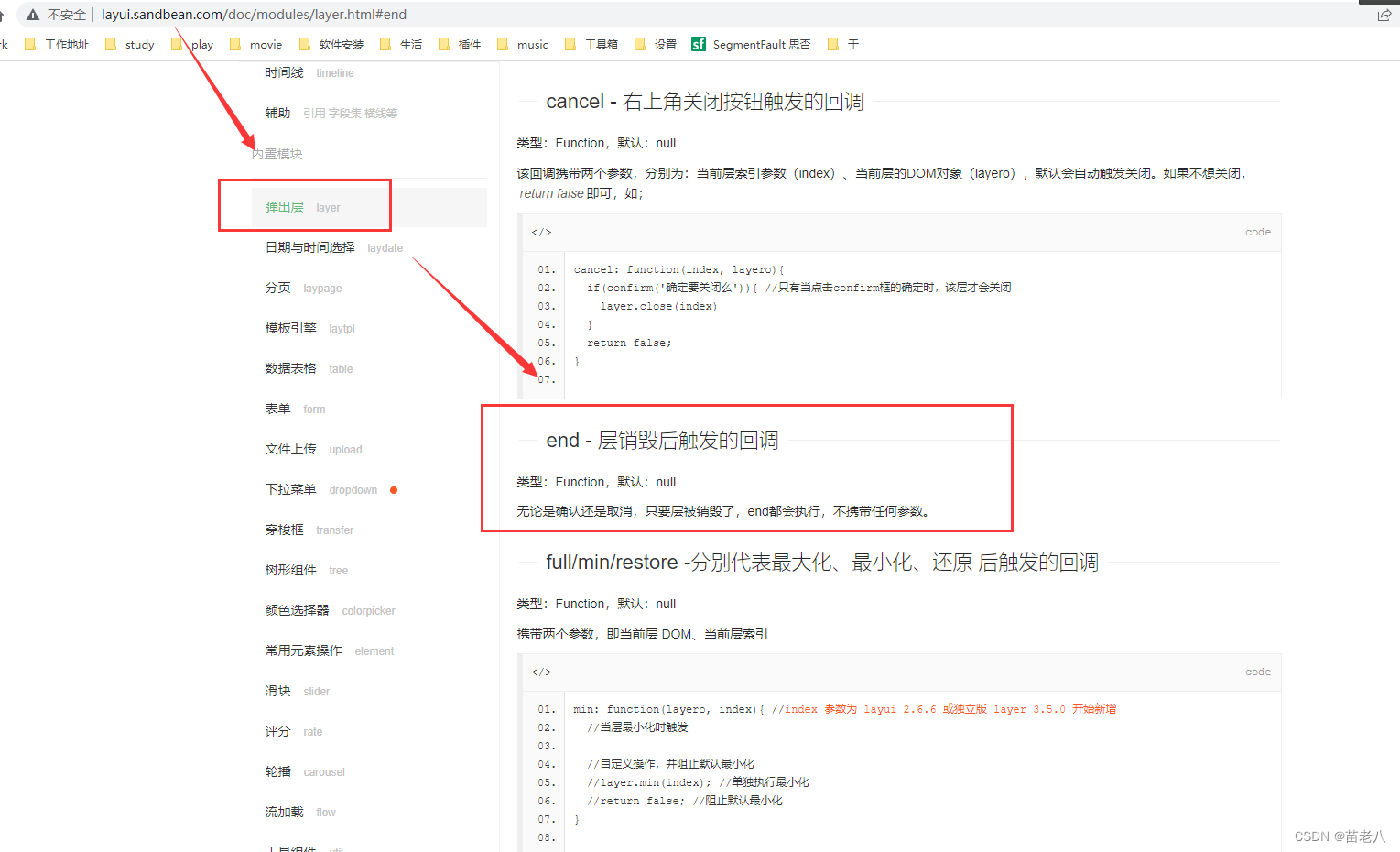Click the 不安全 warning icon in address bar
The height and width of the screenshot is (852, 1400).
tap(31, 14)
